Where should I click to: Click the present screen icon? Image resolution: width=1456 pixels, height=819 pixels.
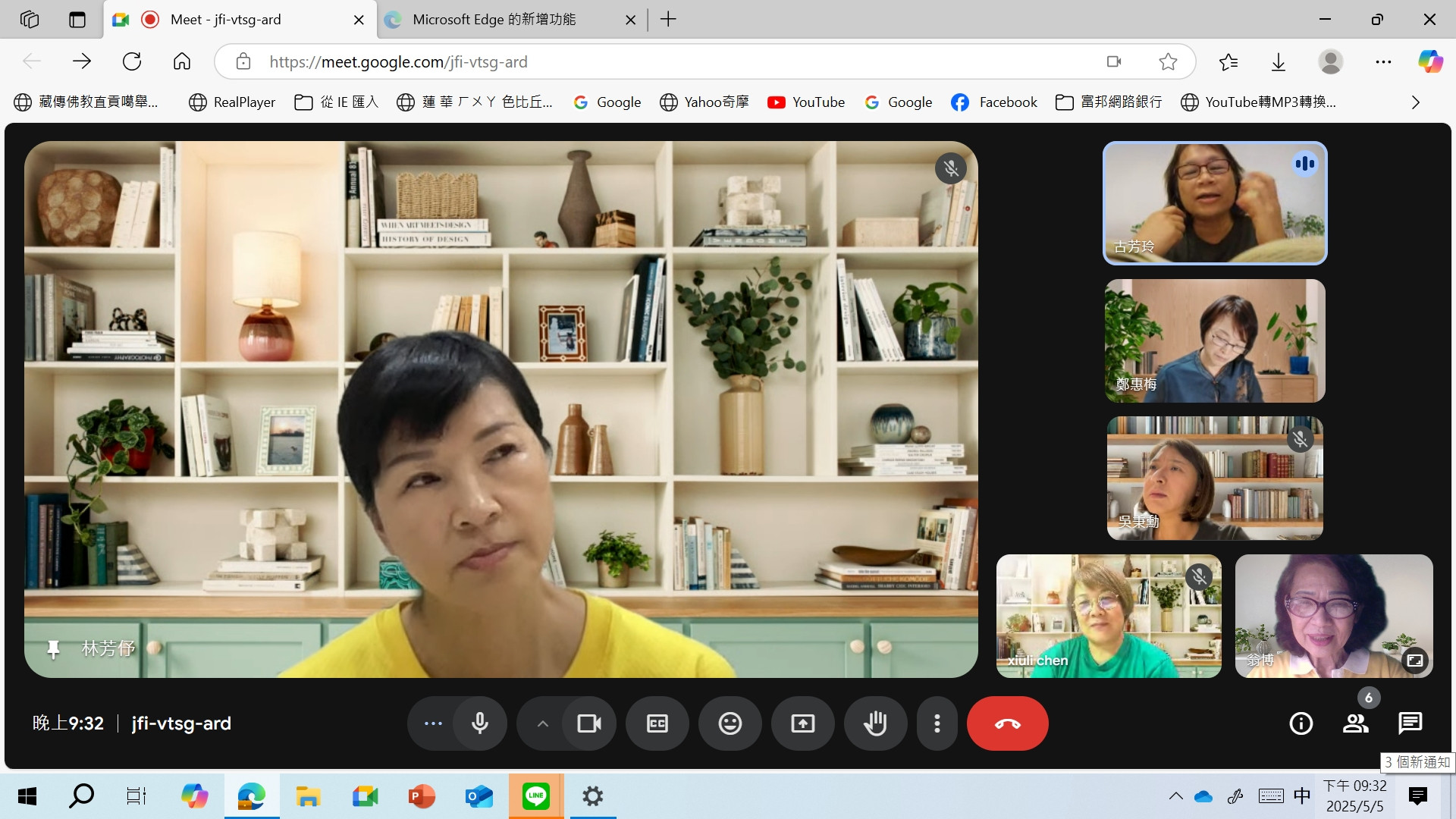[x=802, y=723]
